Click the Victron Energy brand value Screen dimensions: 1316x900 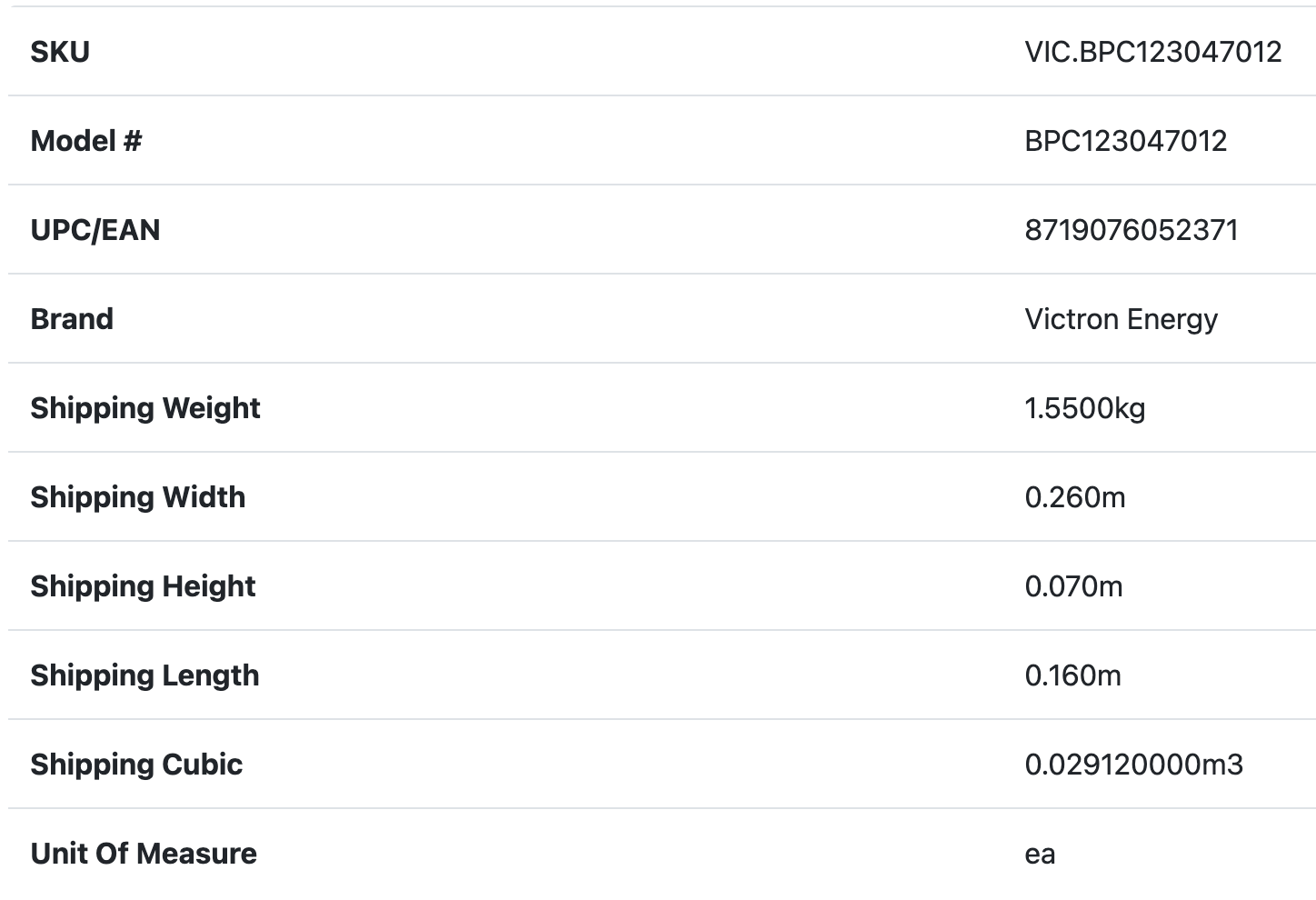1121,319
